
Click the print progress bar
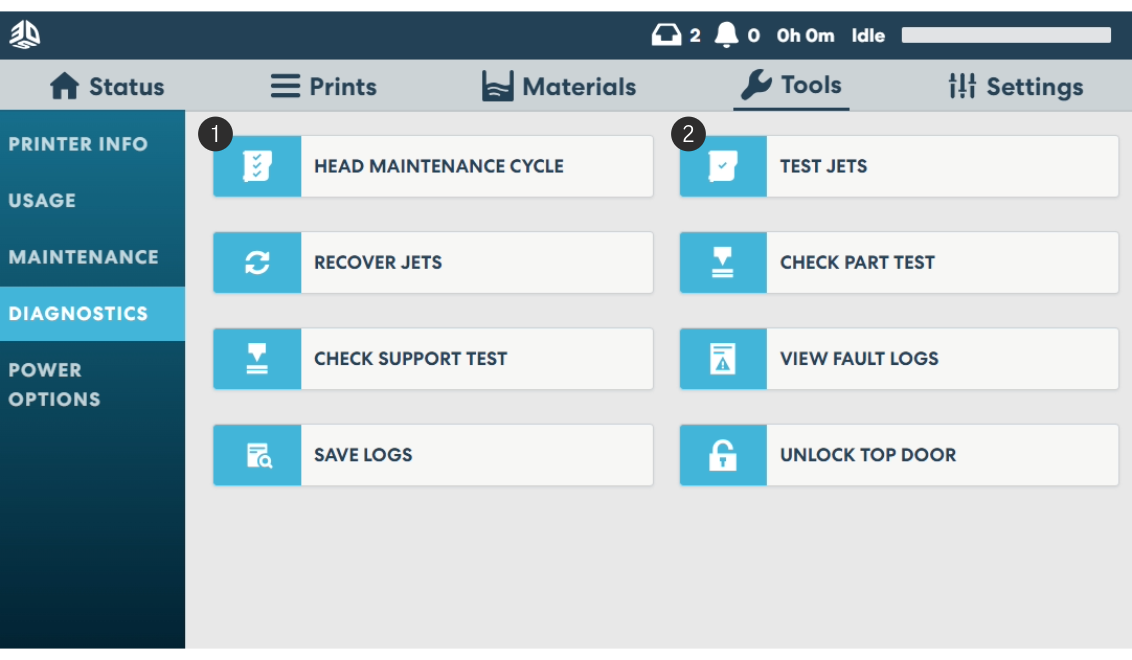click(1006, 36)
